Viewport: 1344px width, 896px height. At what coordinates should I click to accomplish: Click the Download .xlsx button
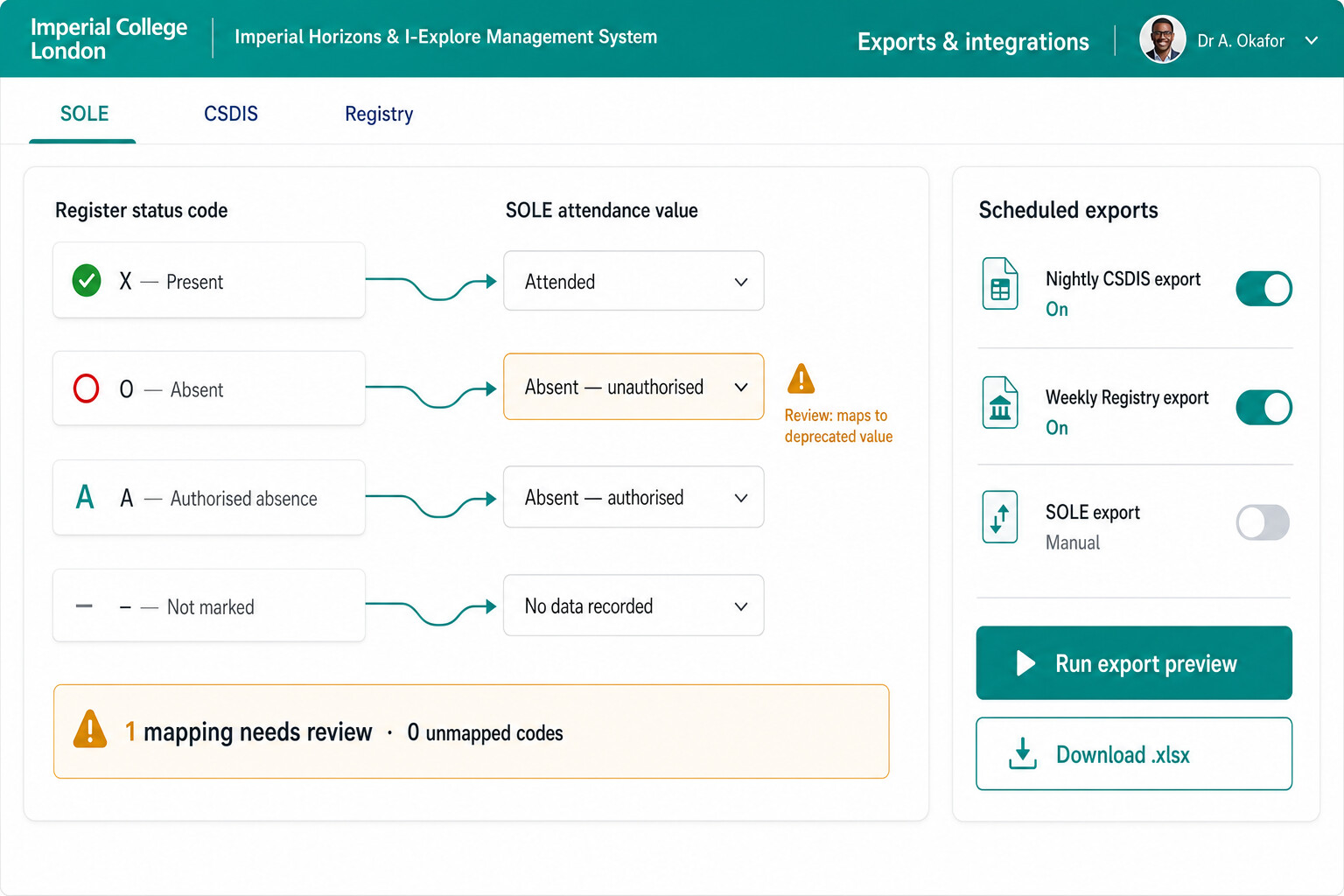point(1134,753)
